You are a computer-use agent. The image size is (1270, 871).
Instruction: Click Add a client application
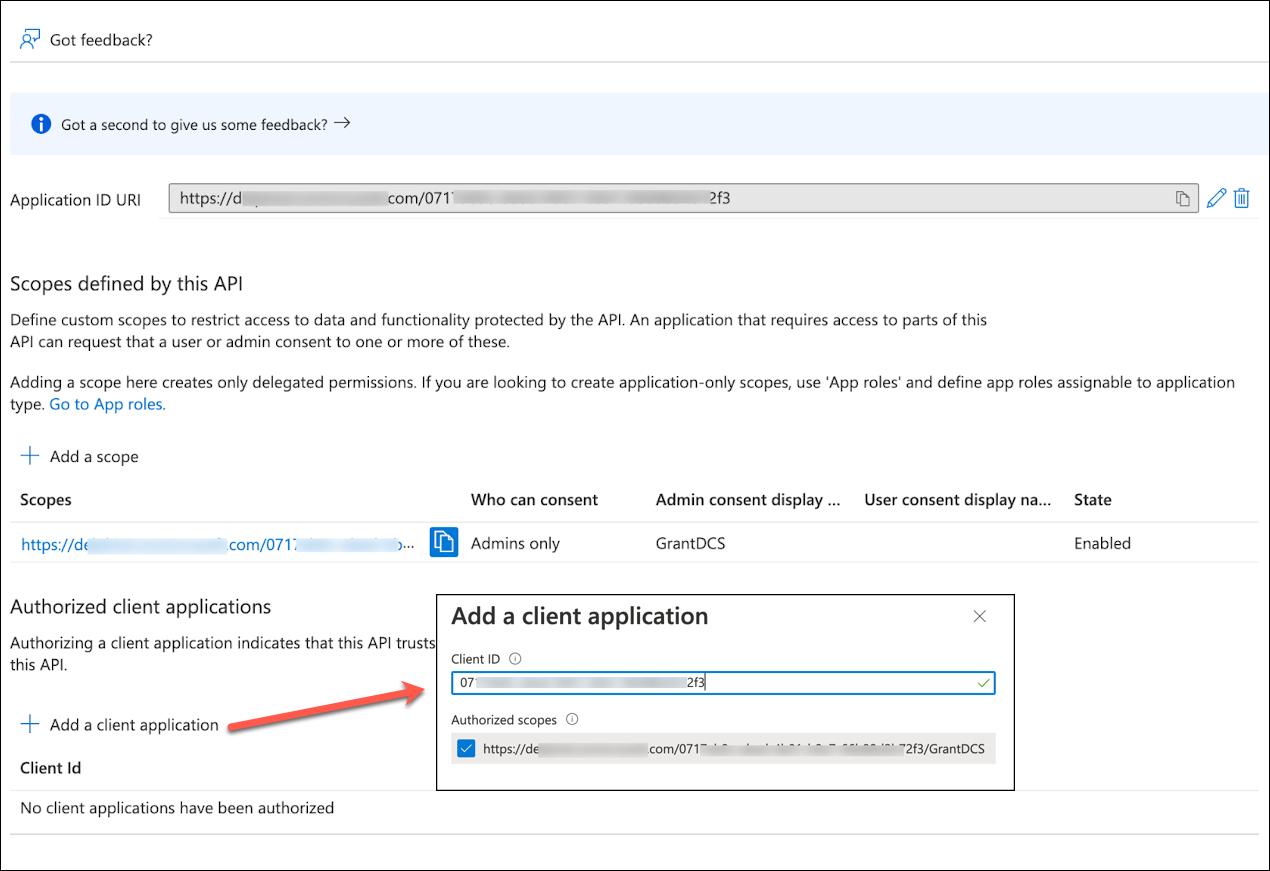134,725
